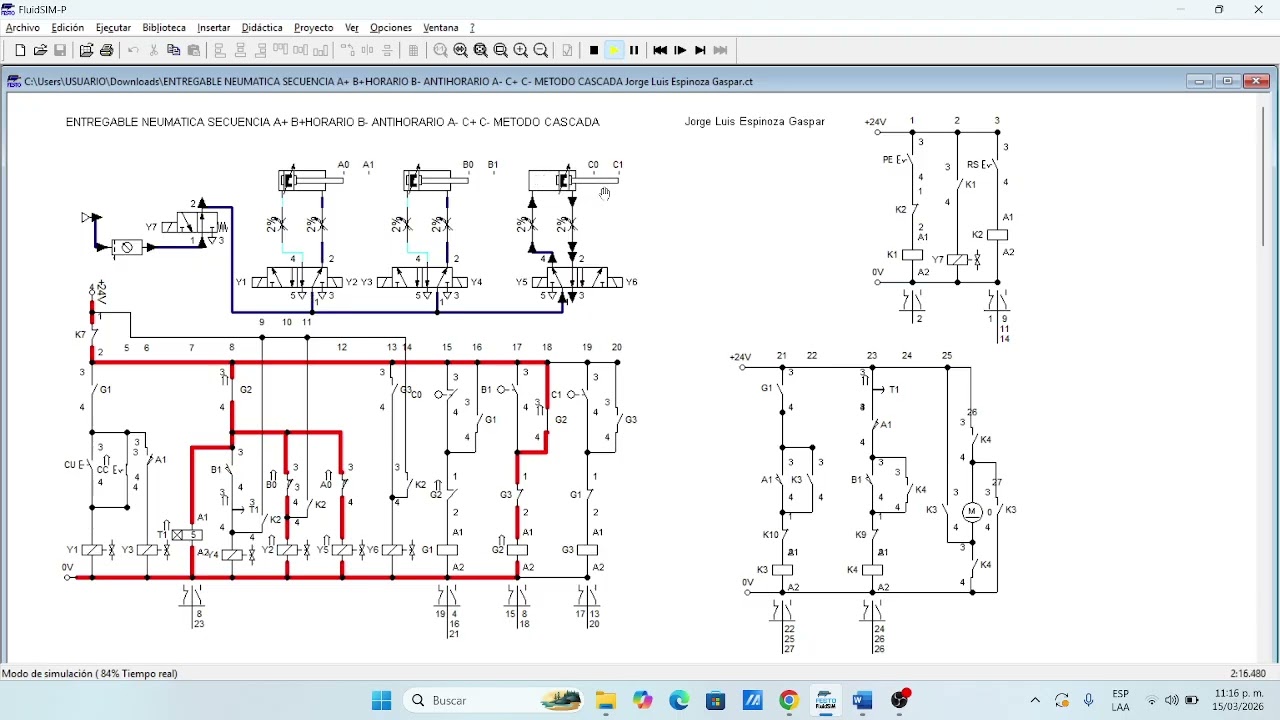The height and width of the screenshot is (720, 1280).
Task: Click the Jorge Luis Espinoza Gaspar label
Action: pyautogui.click(x=755, y=122)
